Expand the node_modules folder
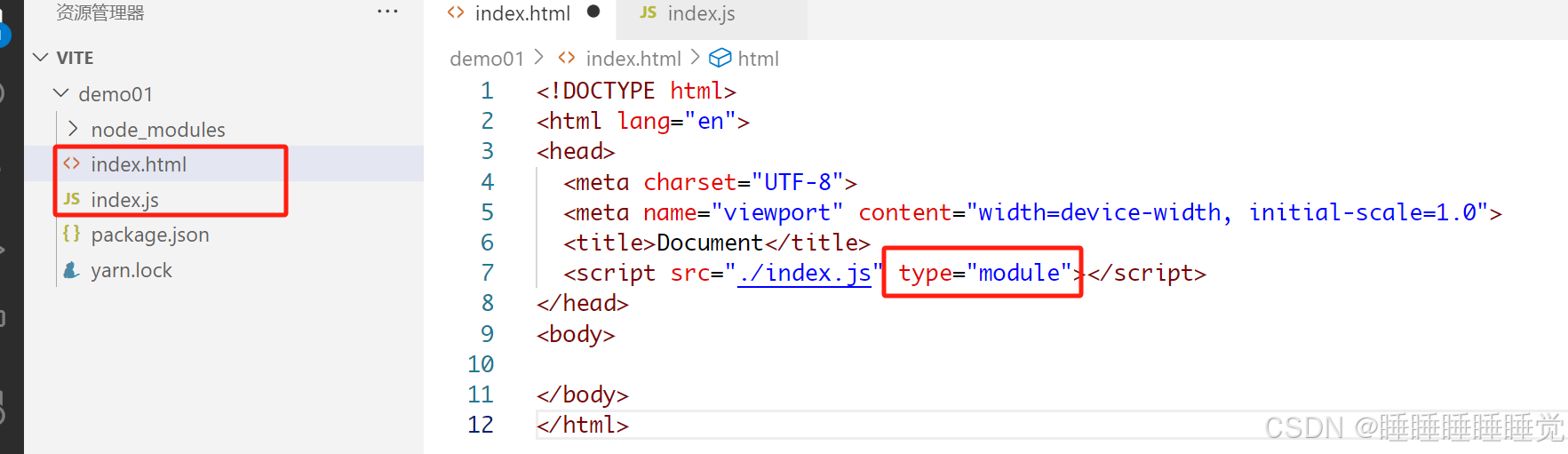The width and height of the screenshot is (1568, 454). coord(73,129)
